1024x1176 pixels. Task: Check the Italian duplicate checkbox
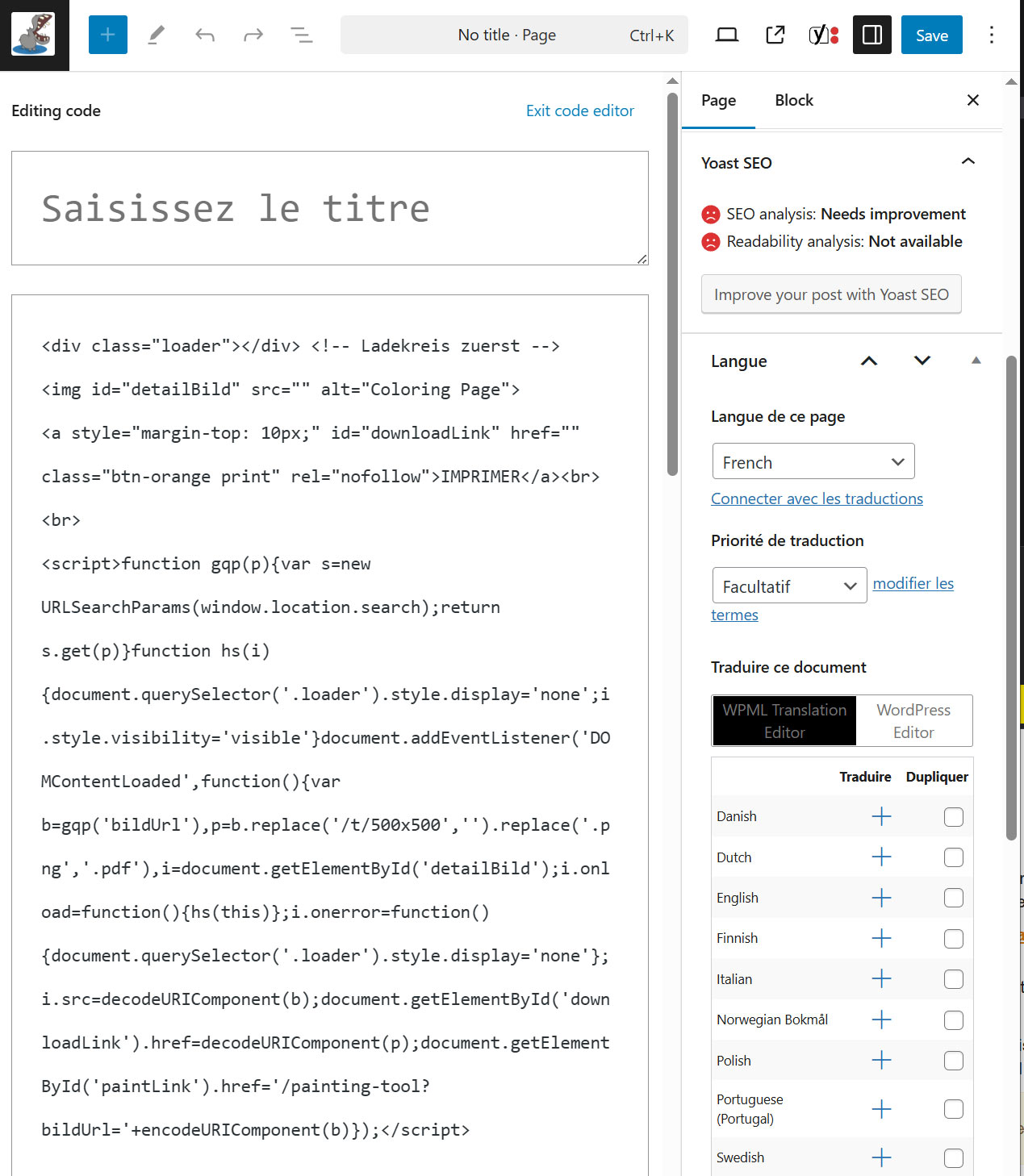(954, 979)
